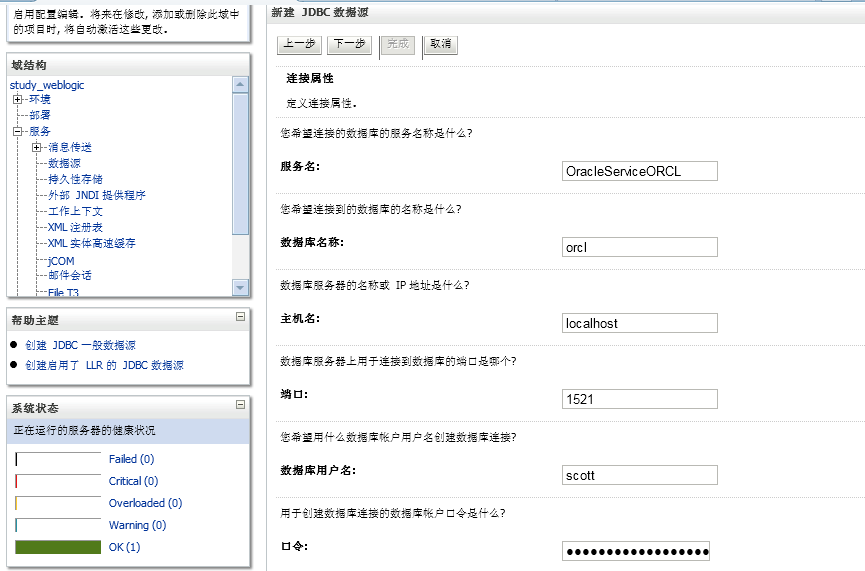Image resolution: width=865 pixels, height=571 pixels.
Task: Open the Critical (0) status link
Action: point(134,481)
